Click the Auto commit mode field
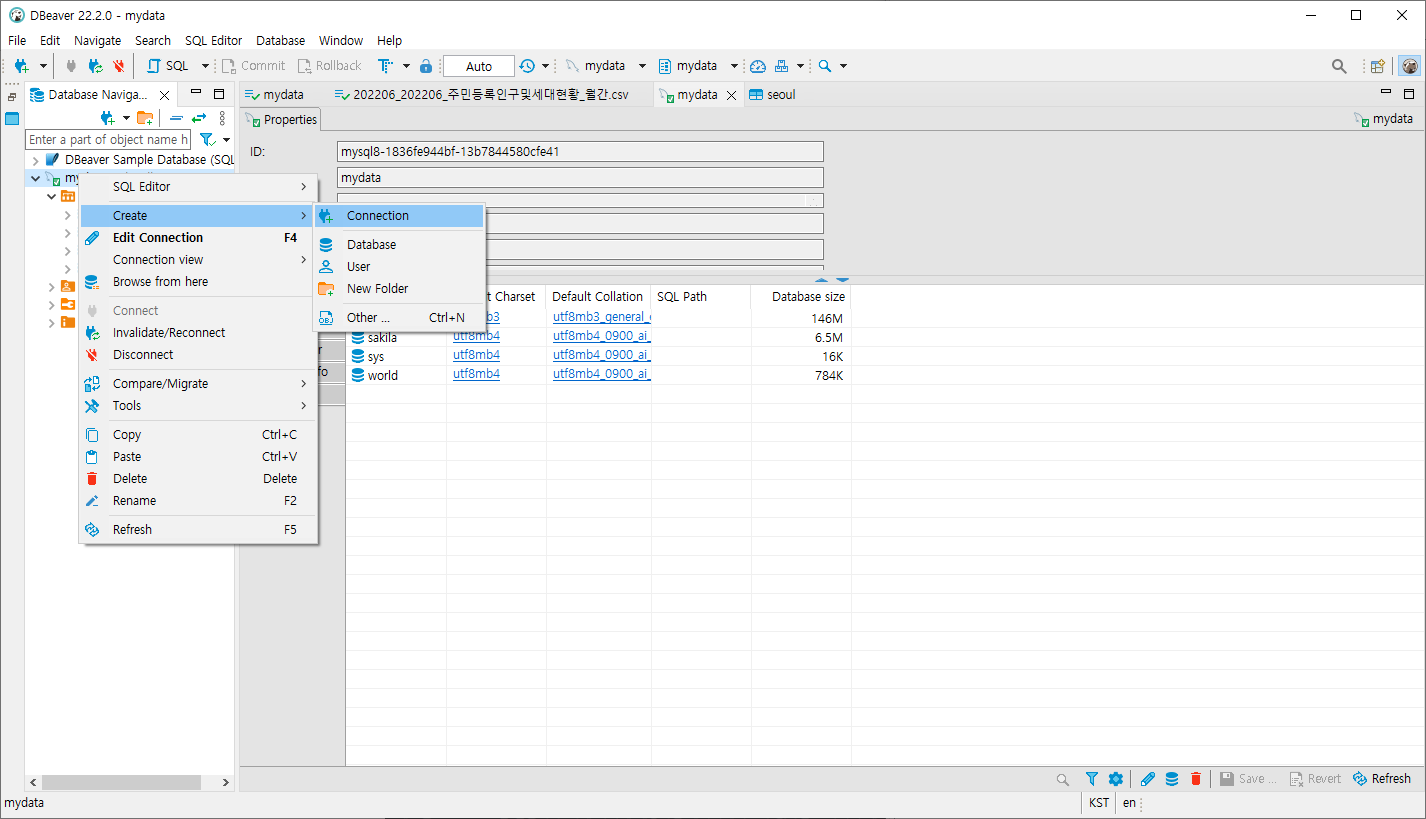The width and height of the screenshot is (1426, 819). coord(479,66)
